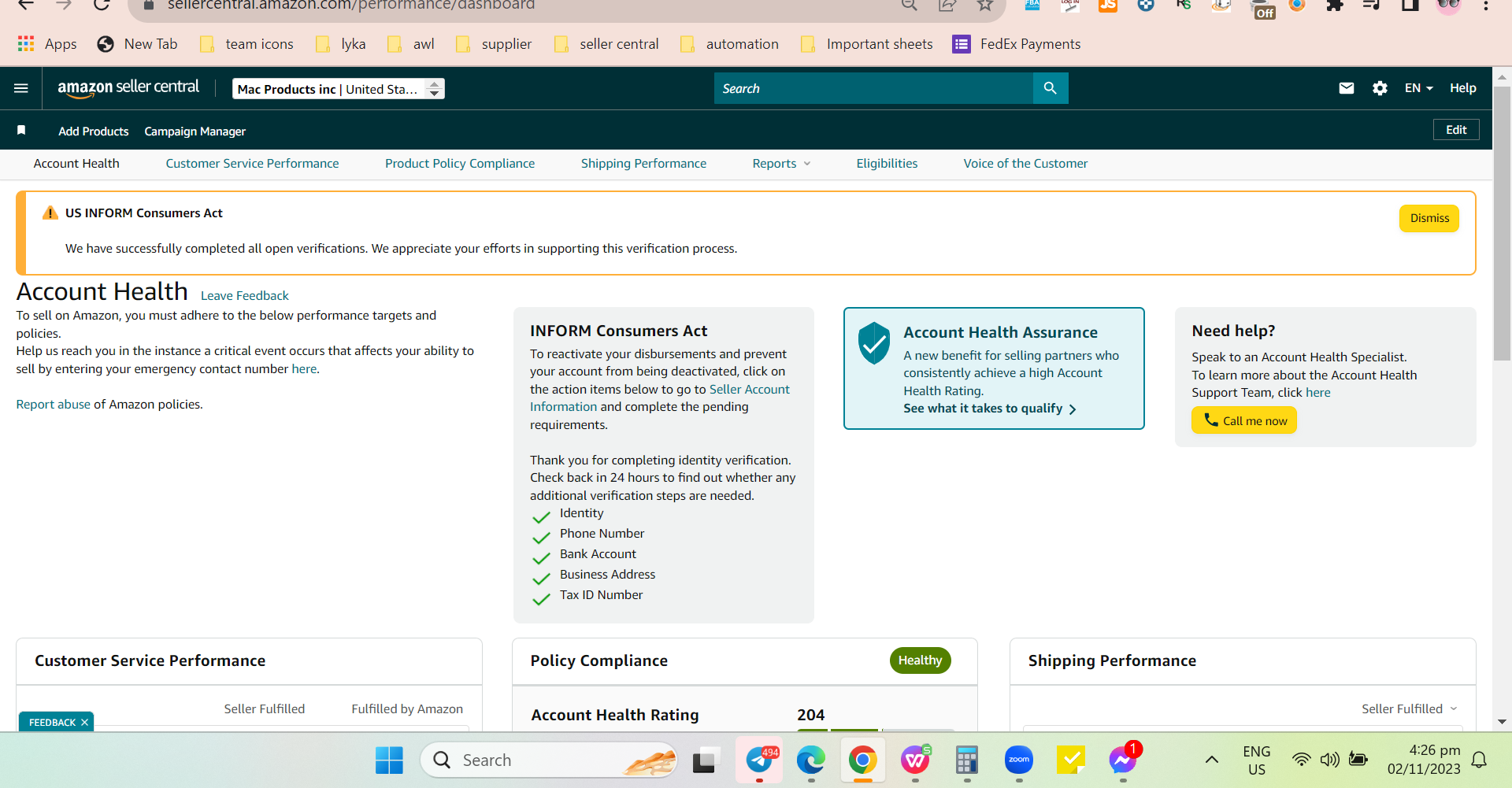The image size is (1512, 788).
Task: Click the Seller Account Information link
Action: tap(660, 398)
